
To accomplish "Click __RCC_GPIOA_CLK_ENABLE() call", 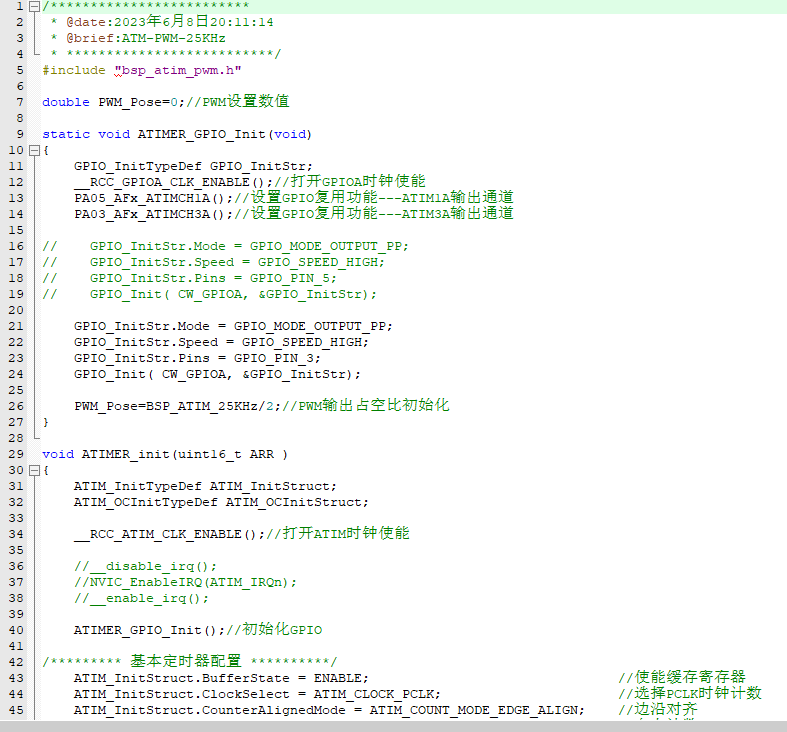I will (x=170, y=182).
